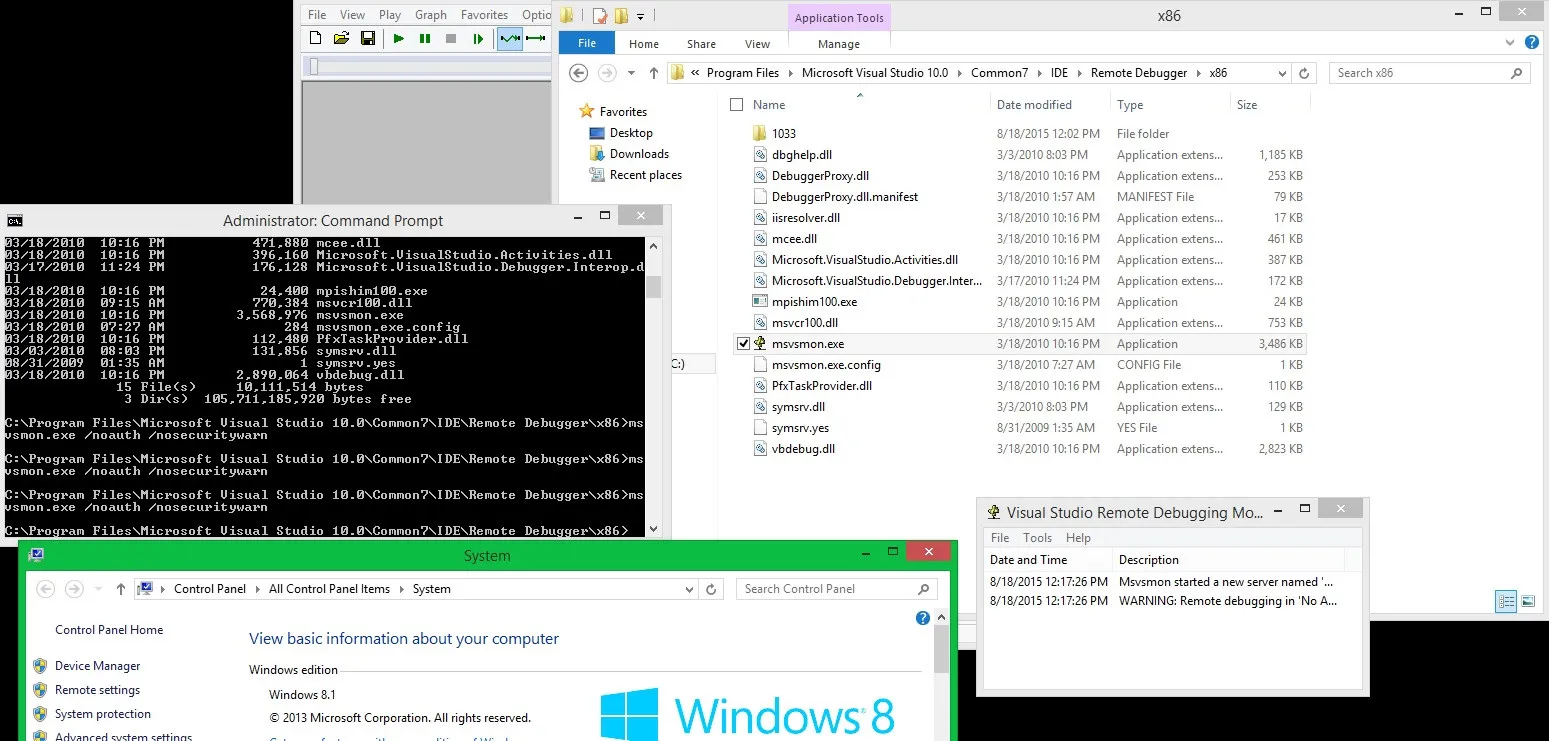Click the New document icon in graph toolbar
1549x741 pixels.
click(x=316, y=39)
